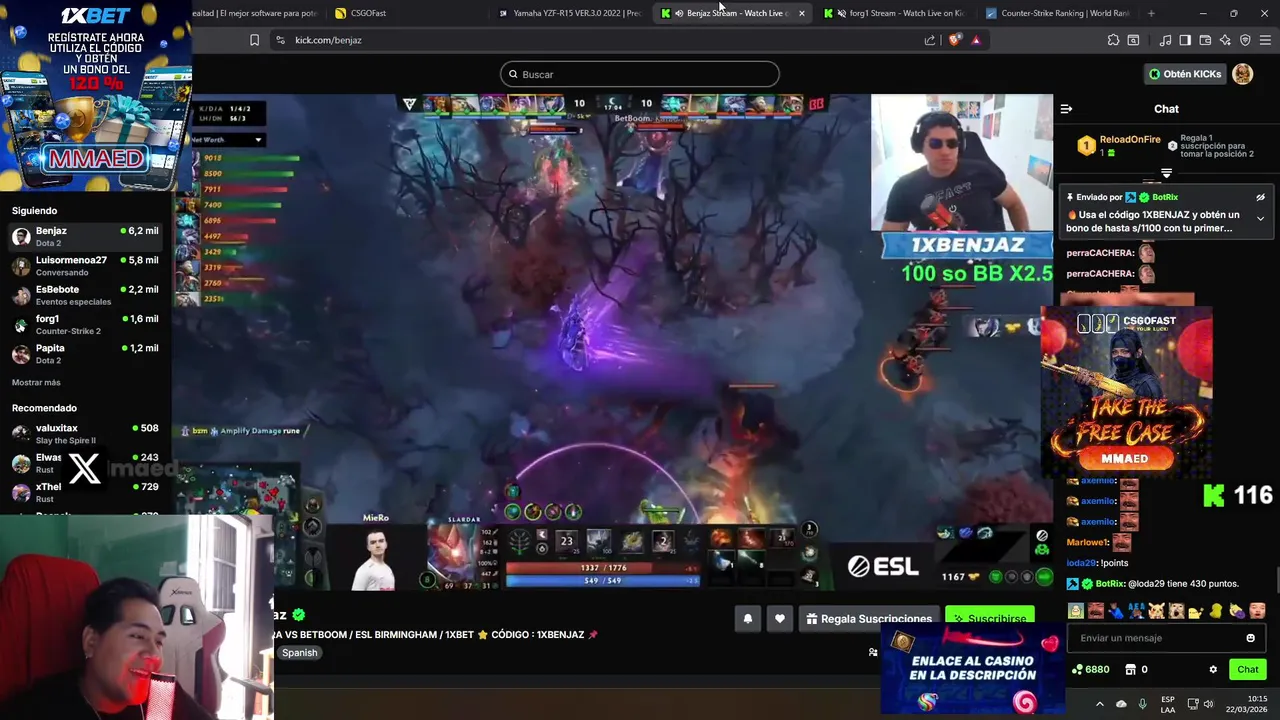Image resolution: width=1280 pixels, height=720 pixels.
Task: Insert the eggplant emote
Action: 1237,611
